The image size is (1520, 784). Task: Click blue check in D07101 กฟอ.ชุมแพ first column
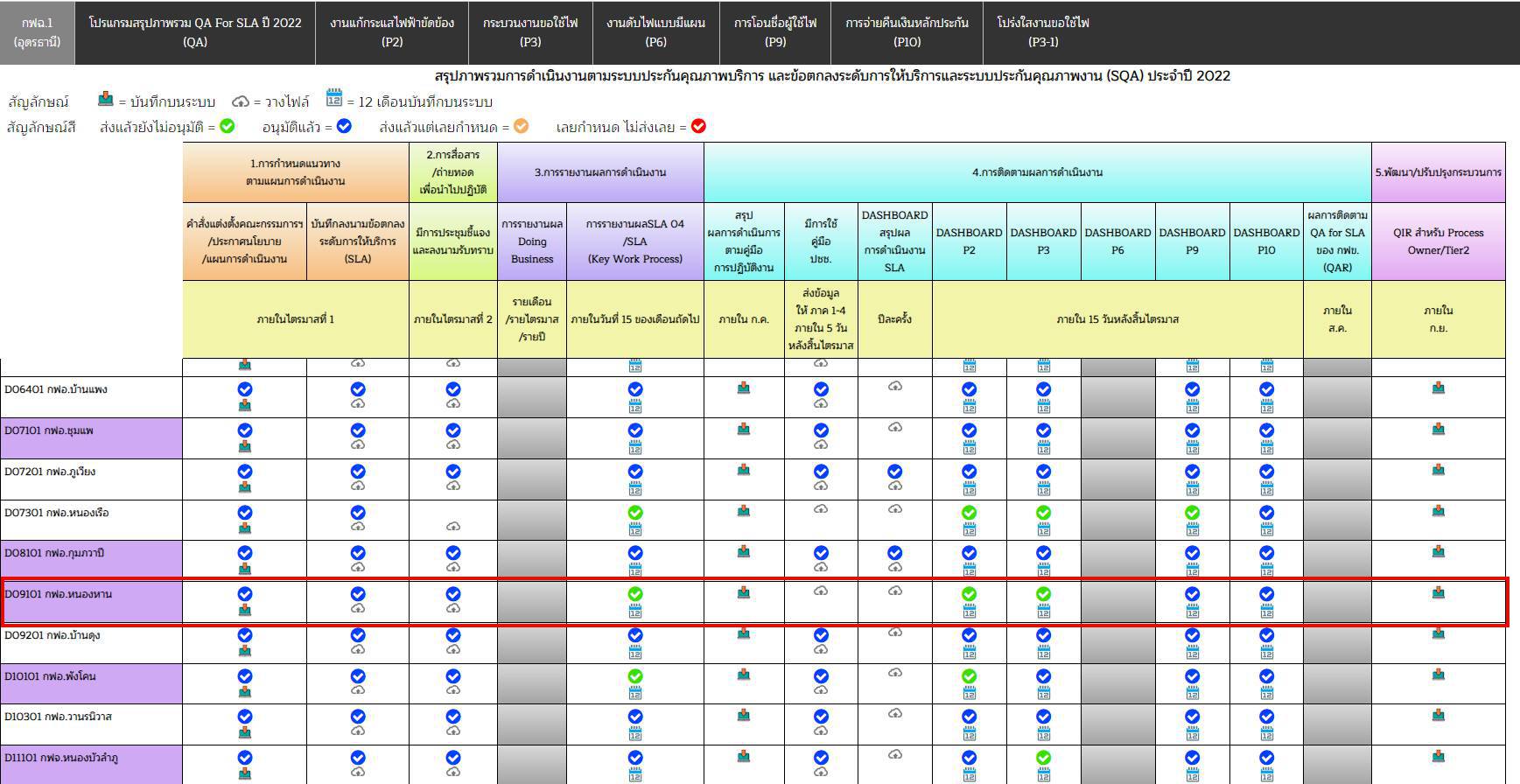tap(245, 430)
